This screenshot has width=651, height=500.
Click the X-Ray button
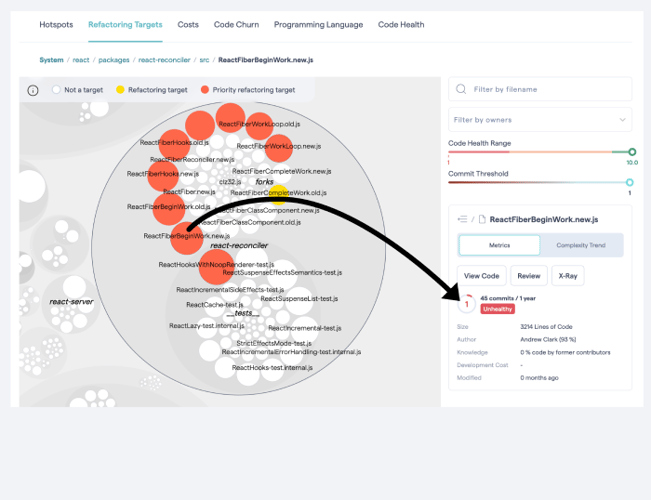[567, 275]
